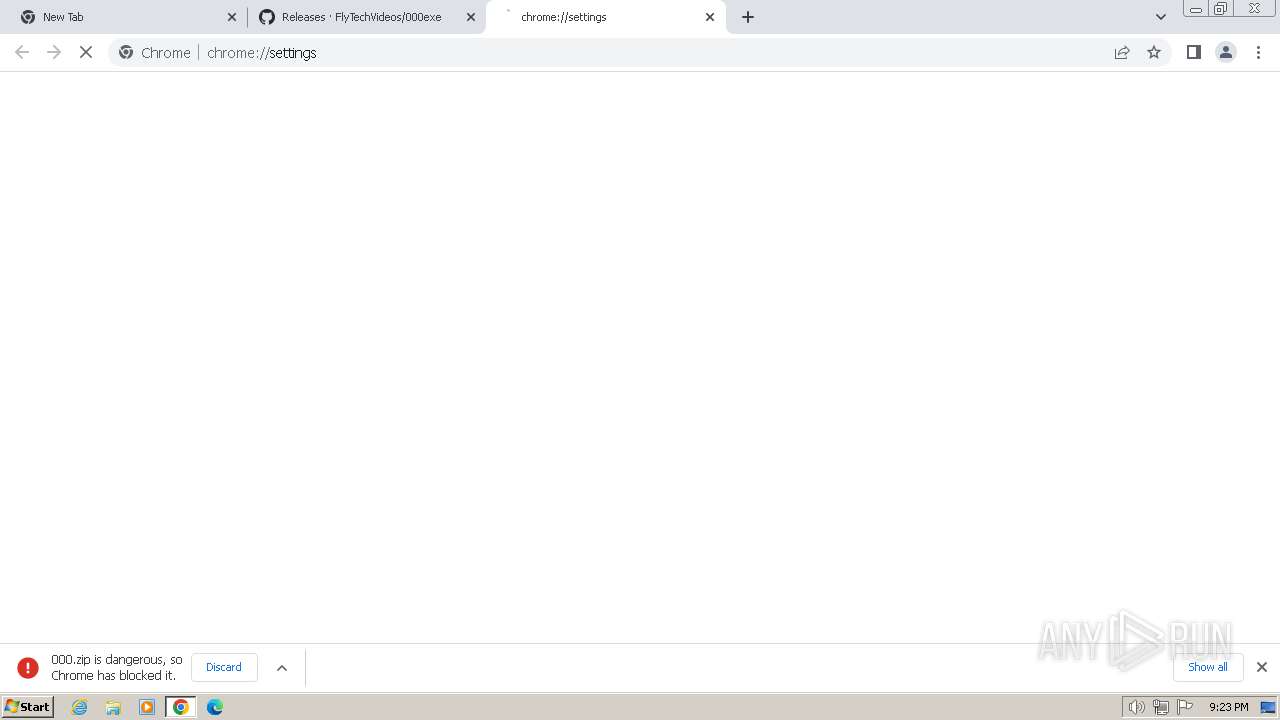Open volume control in system tray

[x=1137, y=707]
